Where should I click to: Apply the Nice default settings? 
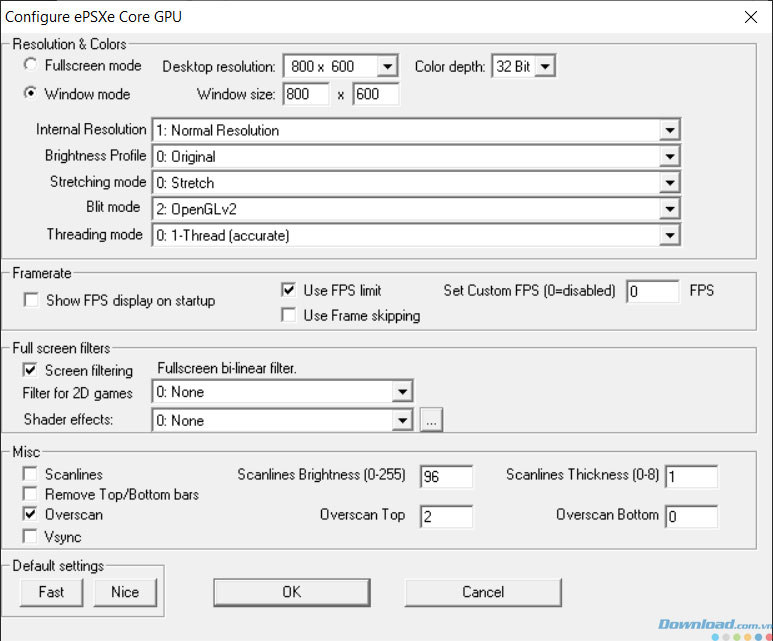(x=125, y=591)
